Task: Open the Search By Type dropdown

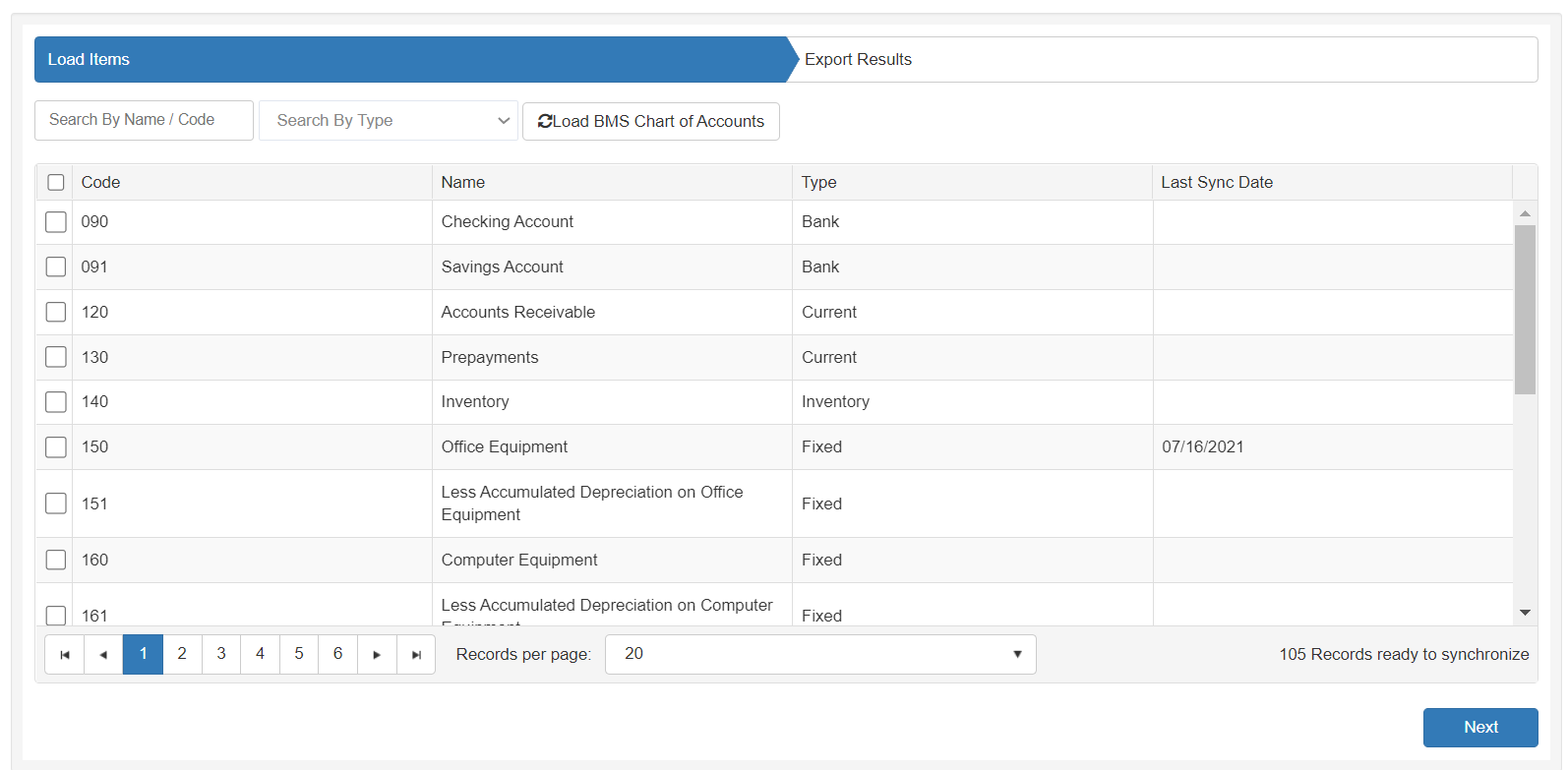Action: tap(388, 121)
